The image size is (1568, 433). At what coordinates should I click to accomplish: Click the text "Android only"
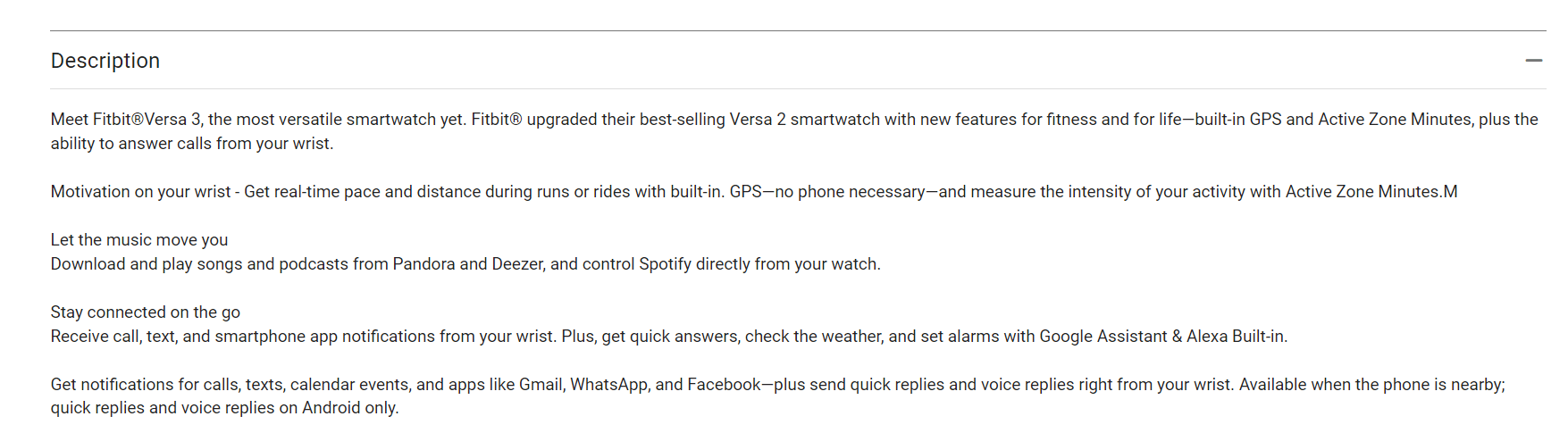coord(349,408)
